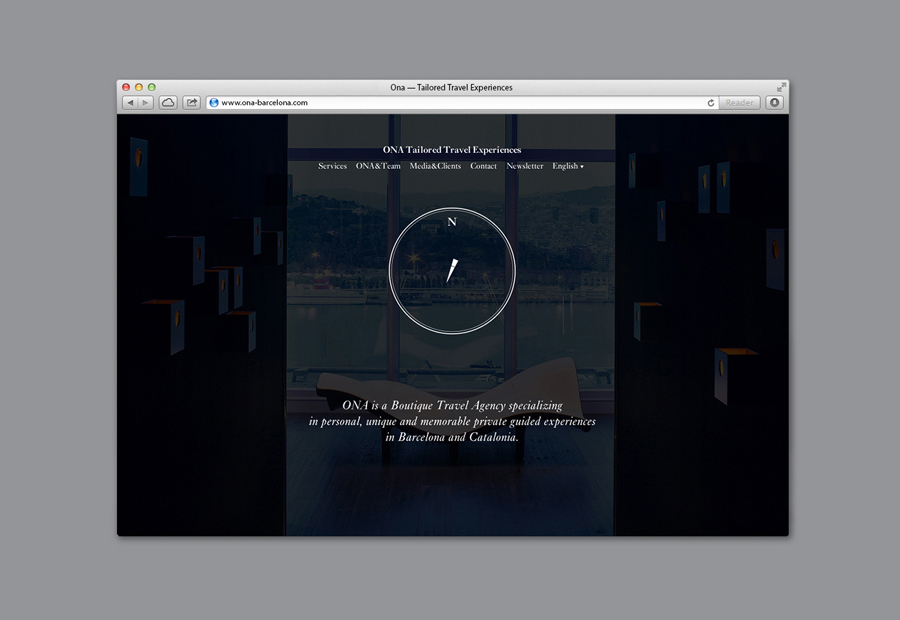Viewport: 900px width, 620px height.
Task: Click the ONA is a Boutique Travel Agency tagline
Action: coord(452,421)
